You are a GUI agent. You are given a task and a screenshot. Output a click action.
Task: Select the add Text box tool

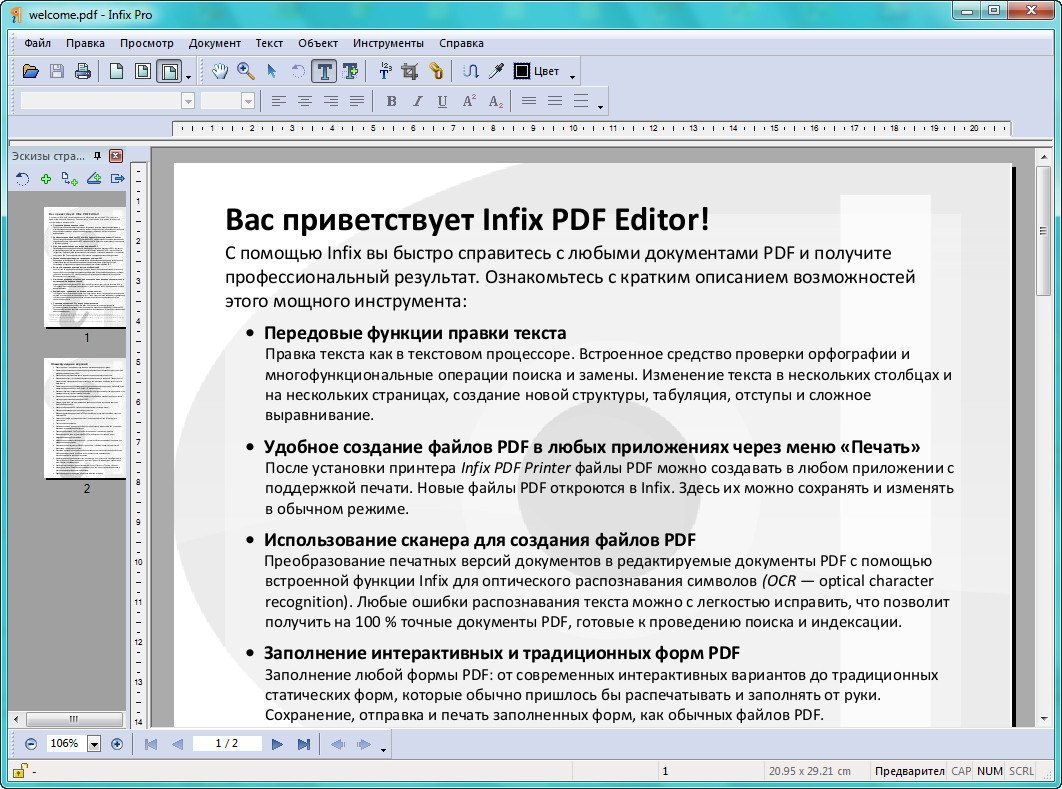pyautogui.click(x=350, y=71)
